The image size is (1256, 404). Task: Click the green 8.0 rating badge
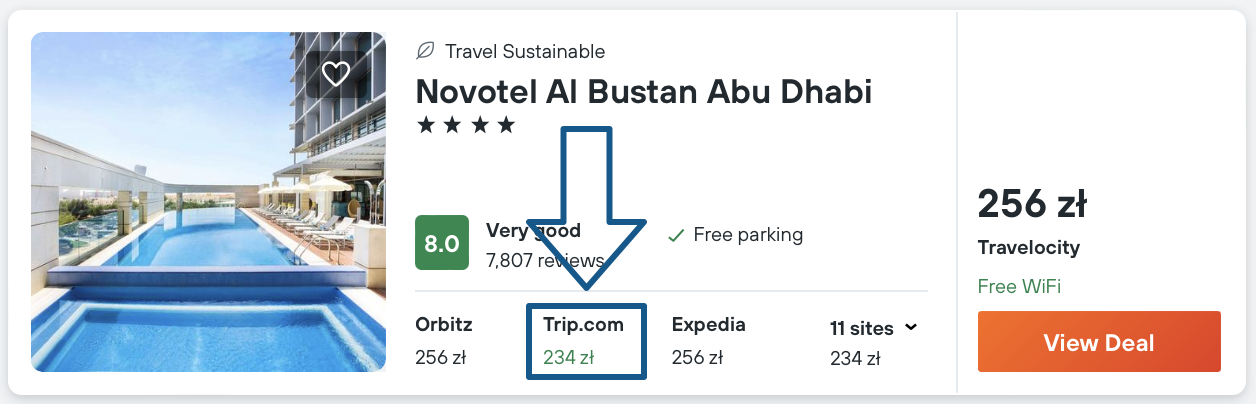(x=442, y=244)
